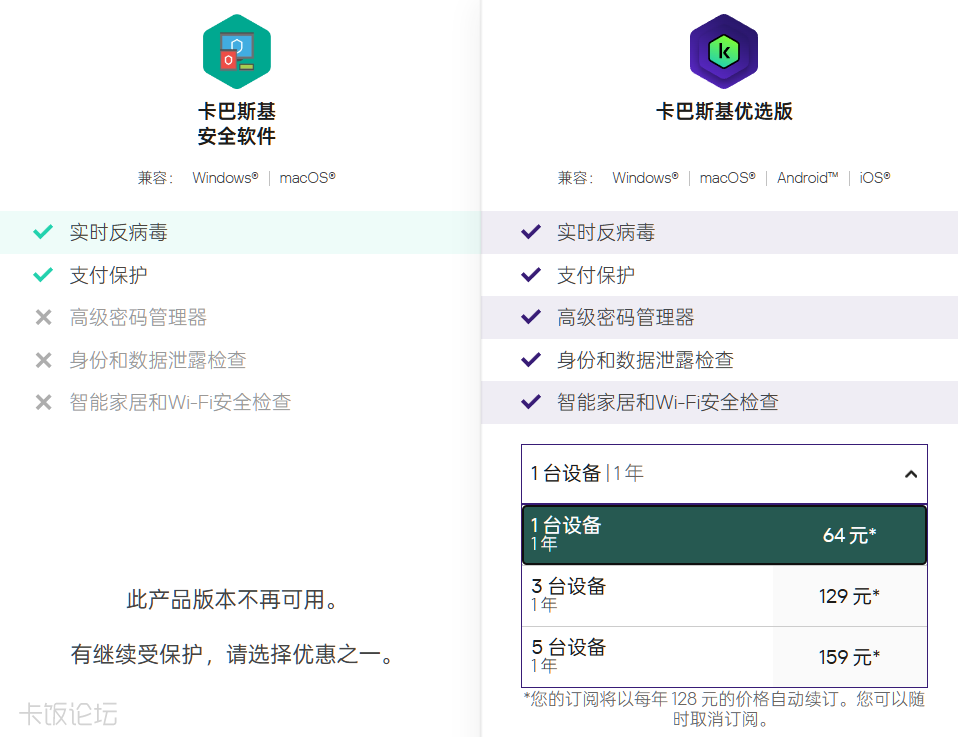Click gray X beside 高级密码管理器

coord(43,317)
